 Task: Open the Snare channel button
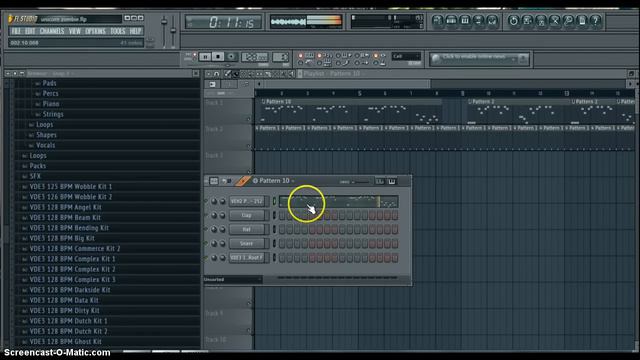(x=247, y=244)
